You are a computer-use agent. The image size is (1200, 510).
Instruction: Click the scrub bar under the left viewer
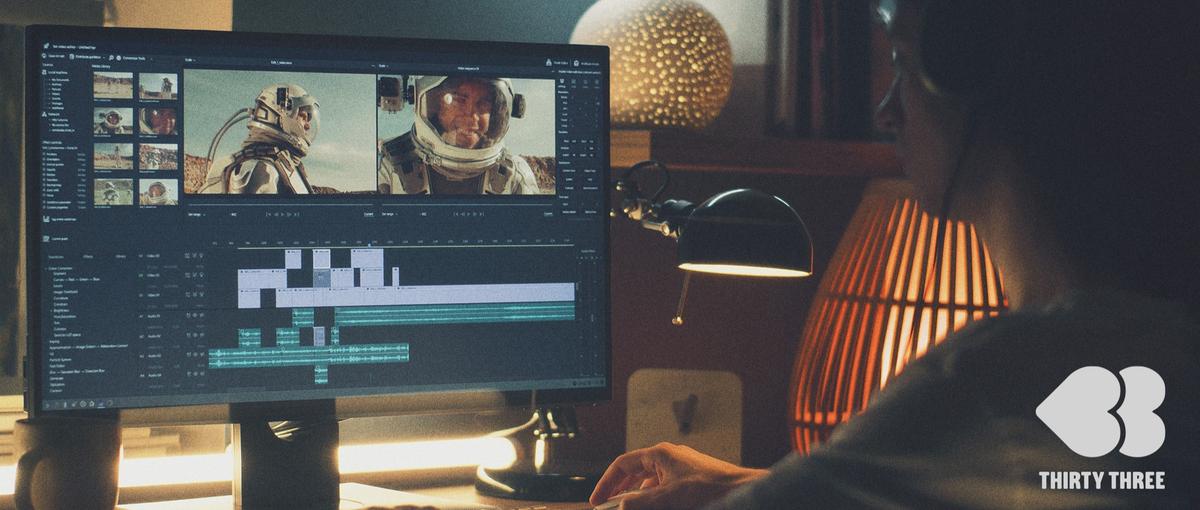click(x=280, y=205)
